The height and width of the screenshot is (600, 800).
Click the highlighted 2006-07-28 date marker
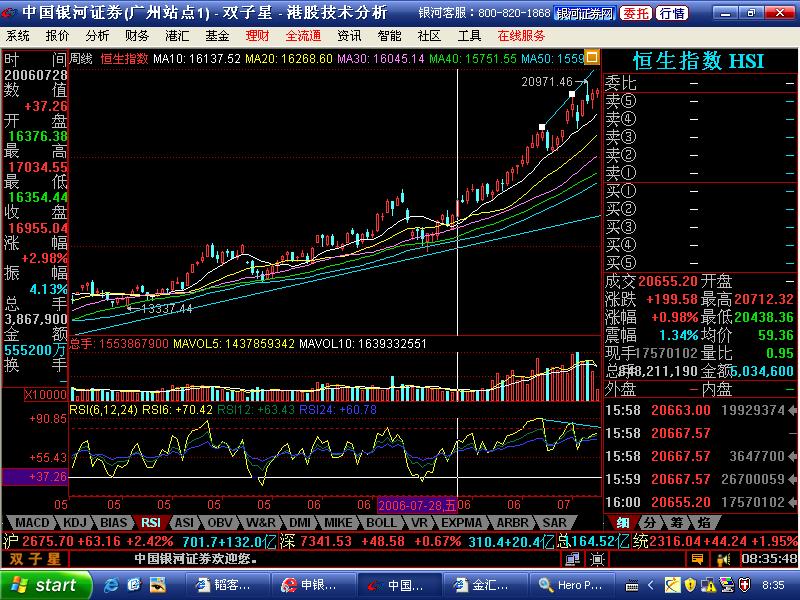coord(417,505)
